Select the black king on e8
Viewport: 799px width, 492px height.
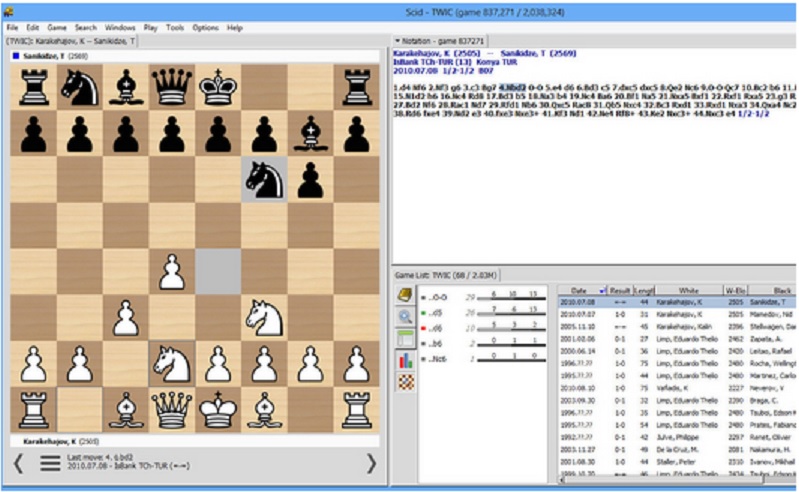(x=218, y=87)
